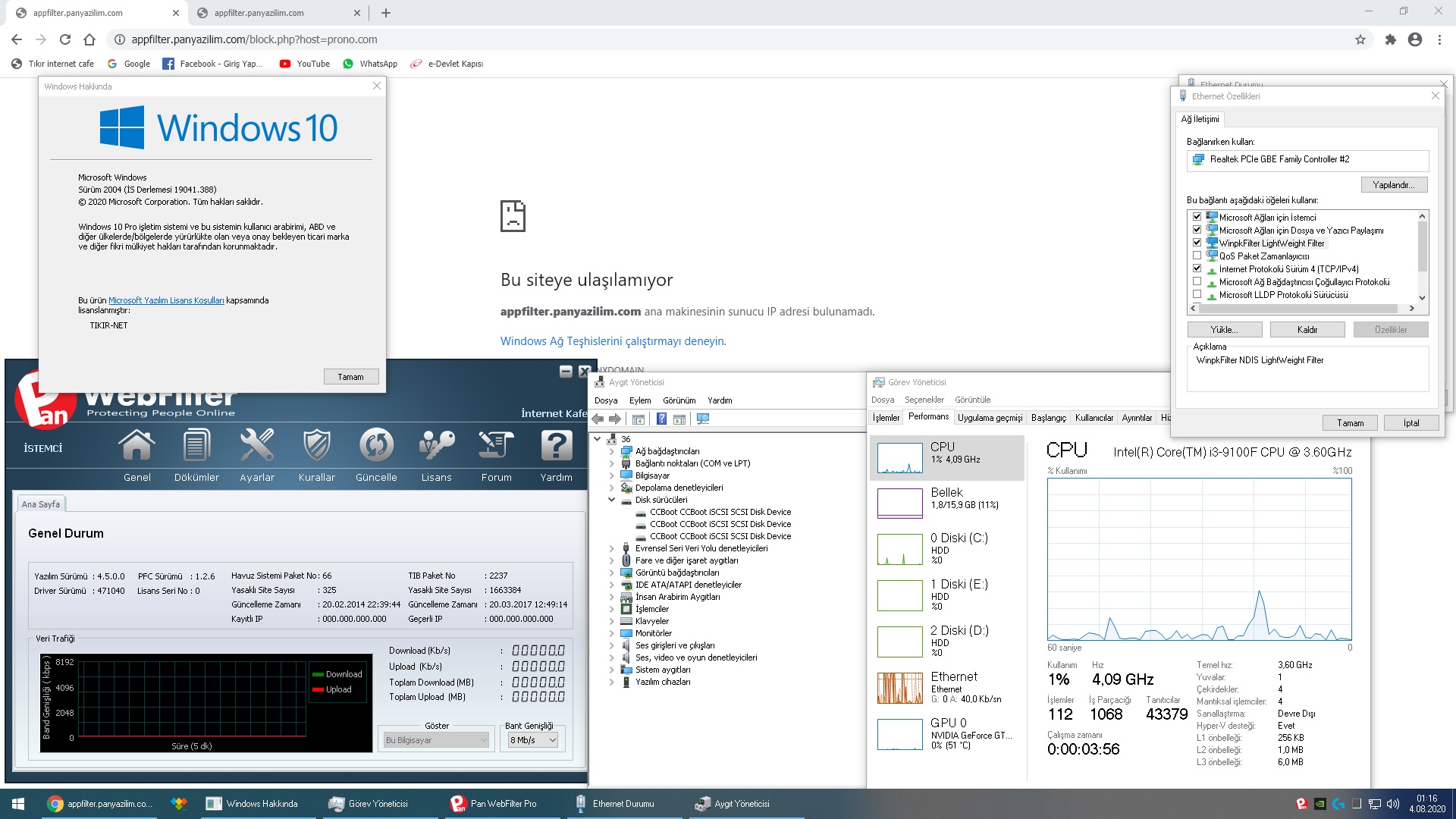This screenshot has width=1456, height=819.
Task: Open Dosya menu in Aygıt Yöneticisi
Action: point(605,400)
